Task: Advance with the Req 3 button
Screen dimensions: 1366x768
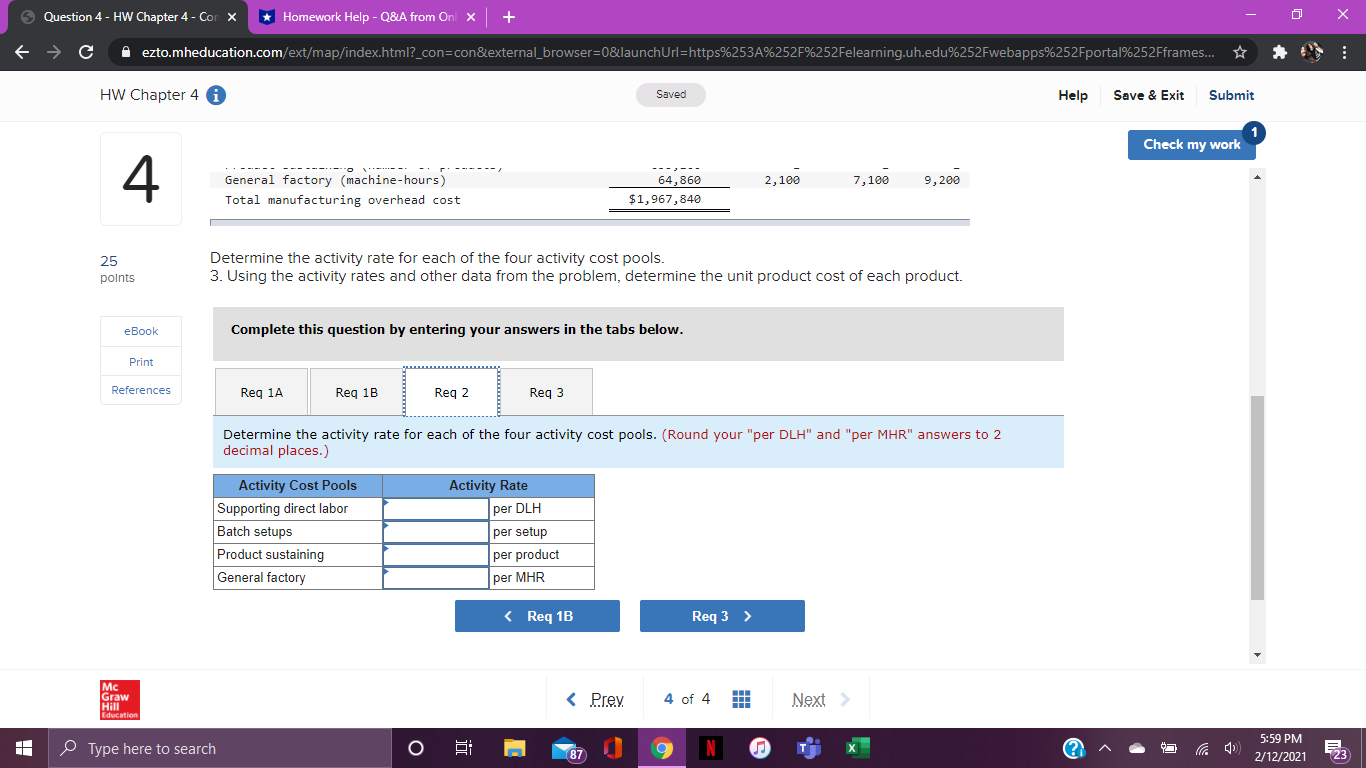Action: tap(722, 616)
